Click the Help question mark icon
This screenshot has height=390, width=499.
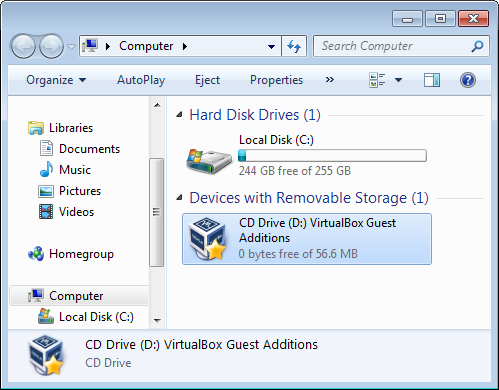(x=468, y=80)
